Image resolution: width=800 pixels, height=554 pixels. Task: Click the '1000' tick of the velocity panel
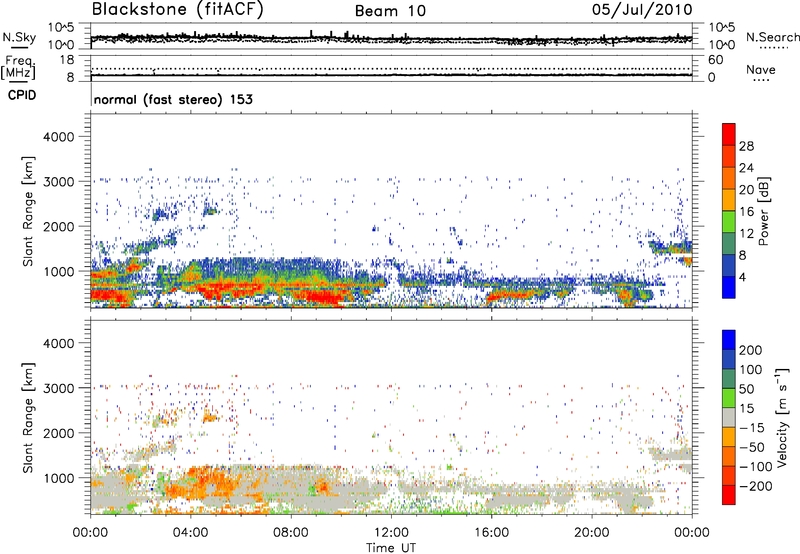click(59, 478)
